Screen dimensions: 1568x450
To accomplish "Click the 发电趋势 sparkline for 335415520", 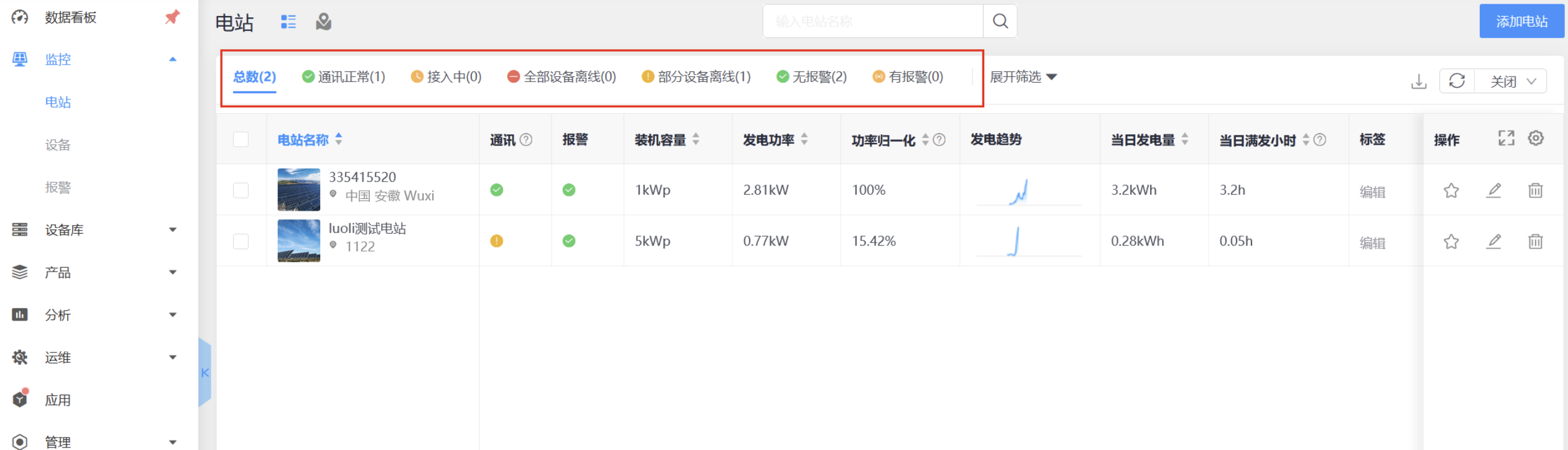I will (1029, 191).
